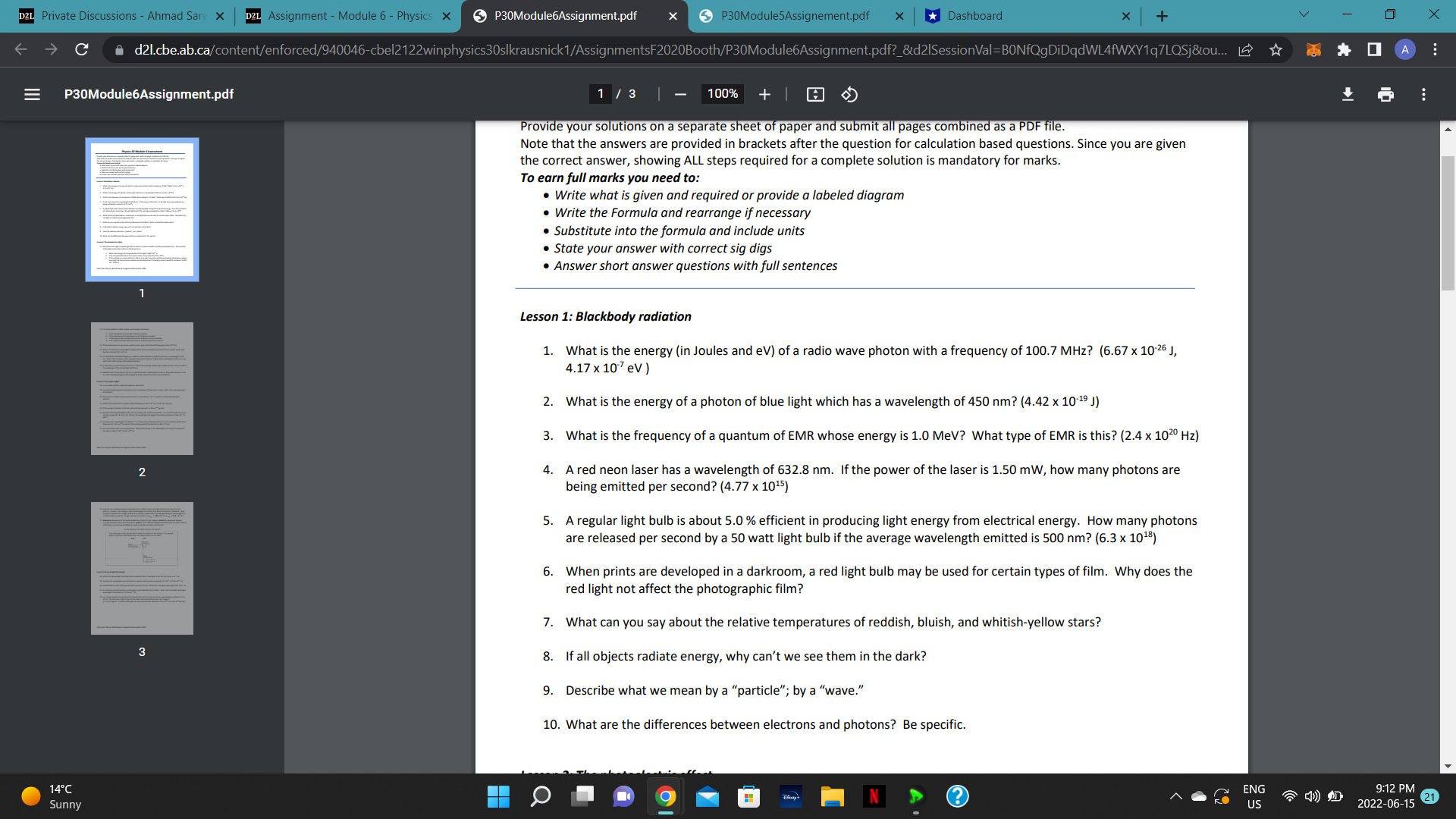This screenshot has height=819, width=1456.
Task: Bookmark the current page with the star
Action: (x=1276, y=49)
